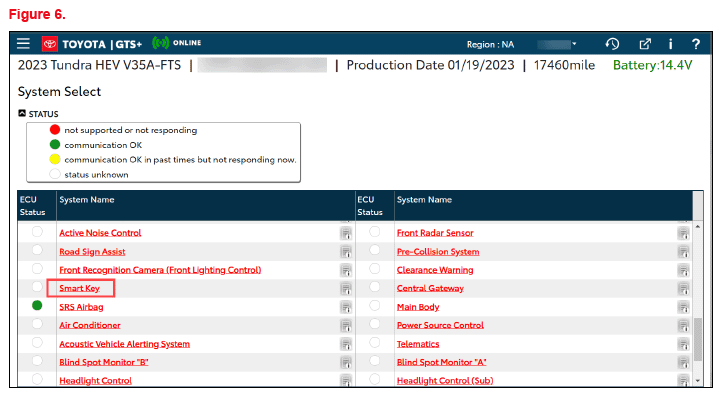Screen dimensions: 722x397
Task: Click the info icon for Blind Spot Monitor "A"
Action: click(x=683, y=362)
